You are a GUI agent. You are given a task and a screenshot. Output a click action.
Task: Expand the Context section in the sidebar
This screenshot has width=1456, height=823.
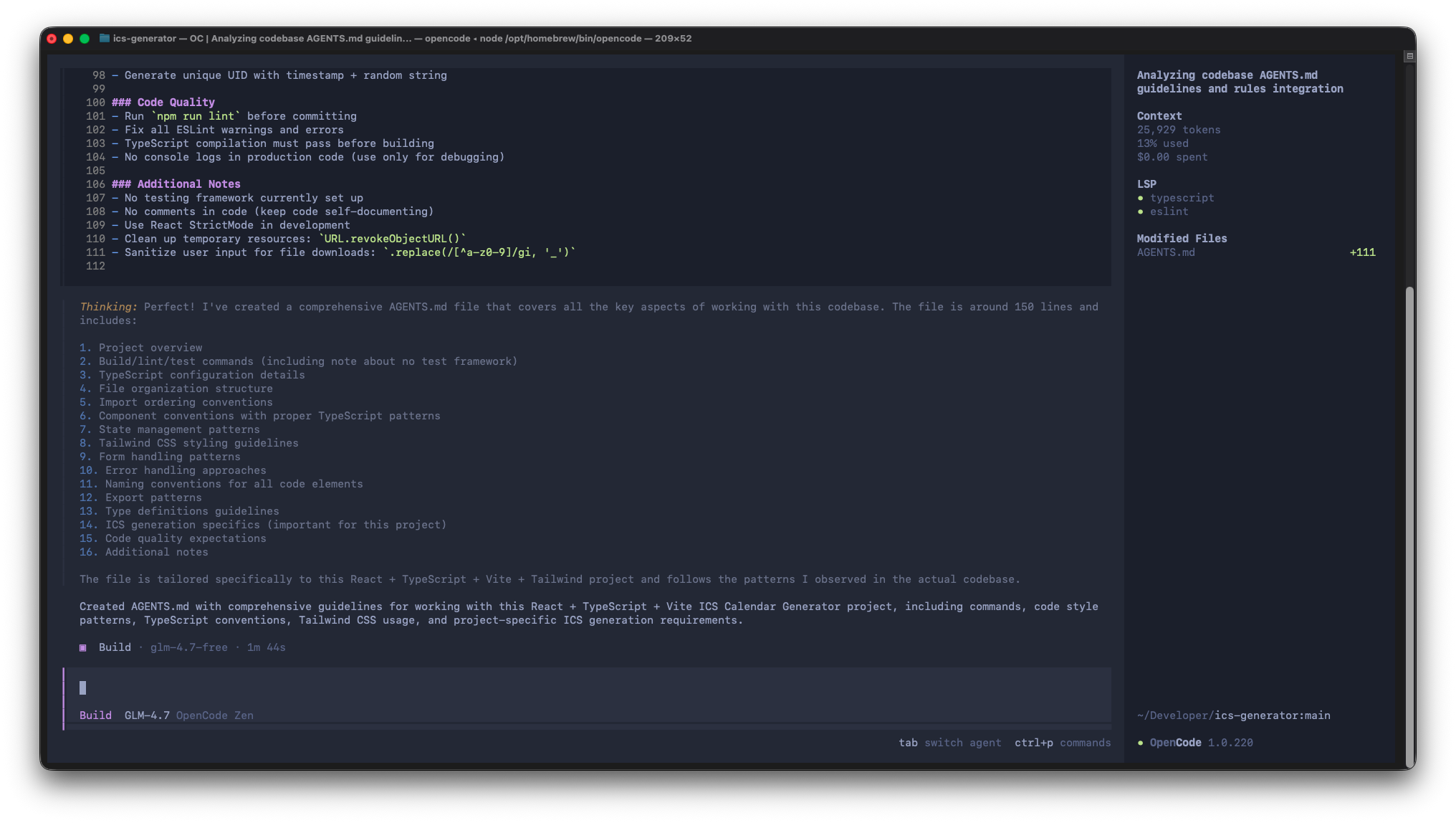coord(1159,115)
